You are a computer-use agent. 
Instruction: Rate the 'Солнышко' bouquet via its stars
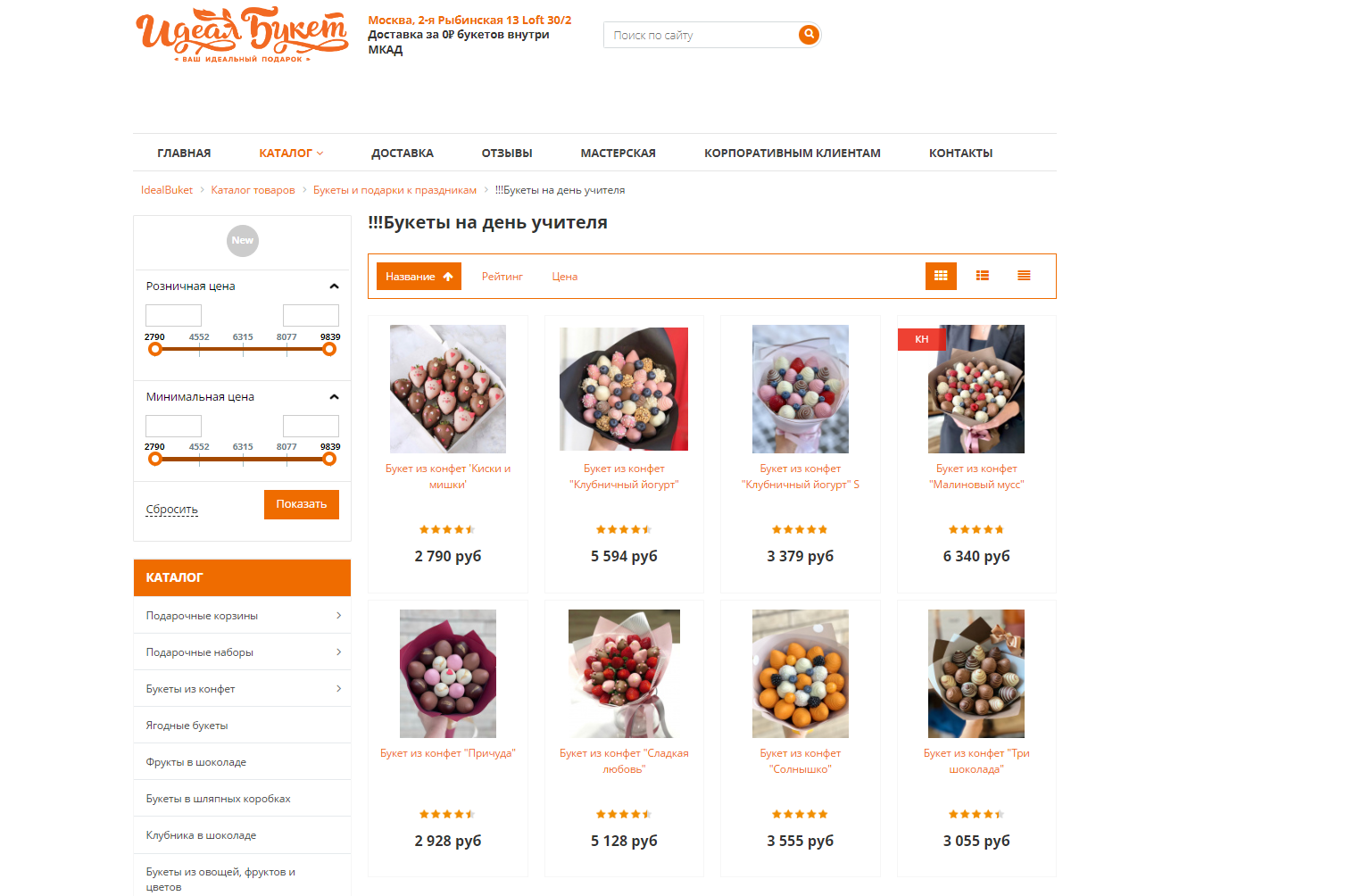click(x=800, y=814)
